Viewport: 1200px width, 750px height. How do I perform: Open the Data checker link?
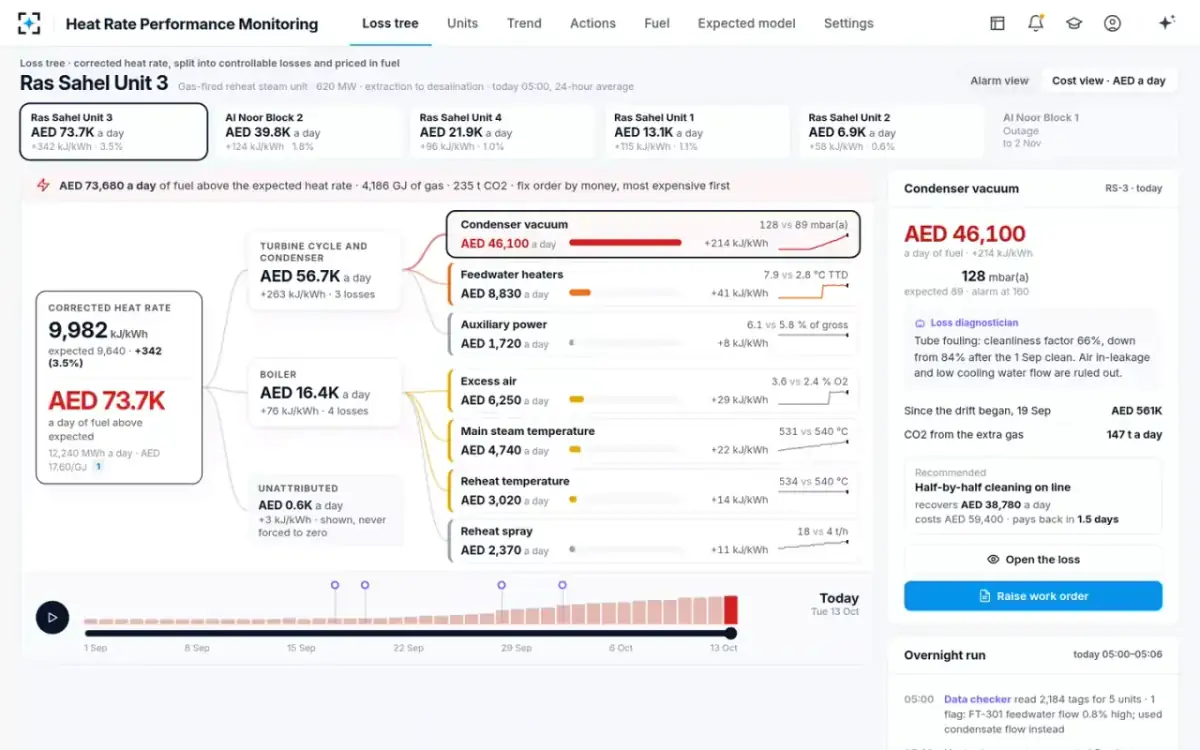coord(976,699)
